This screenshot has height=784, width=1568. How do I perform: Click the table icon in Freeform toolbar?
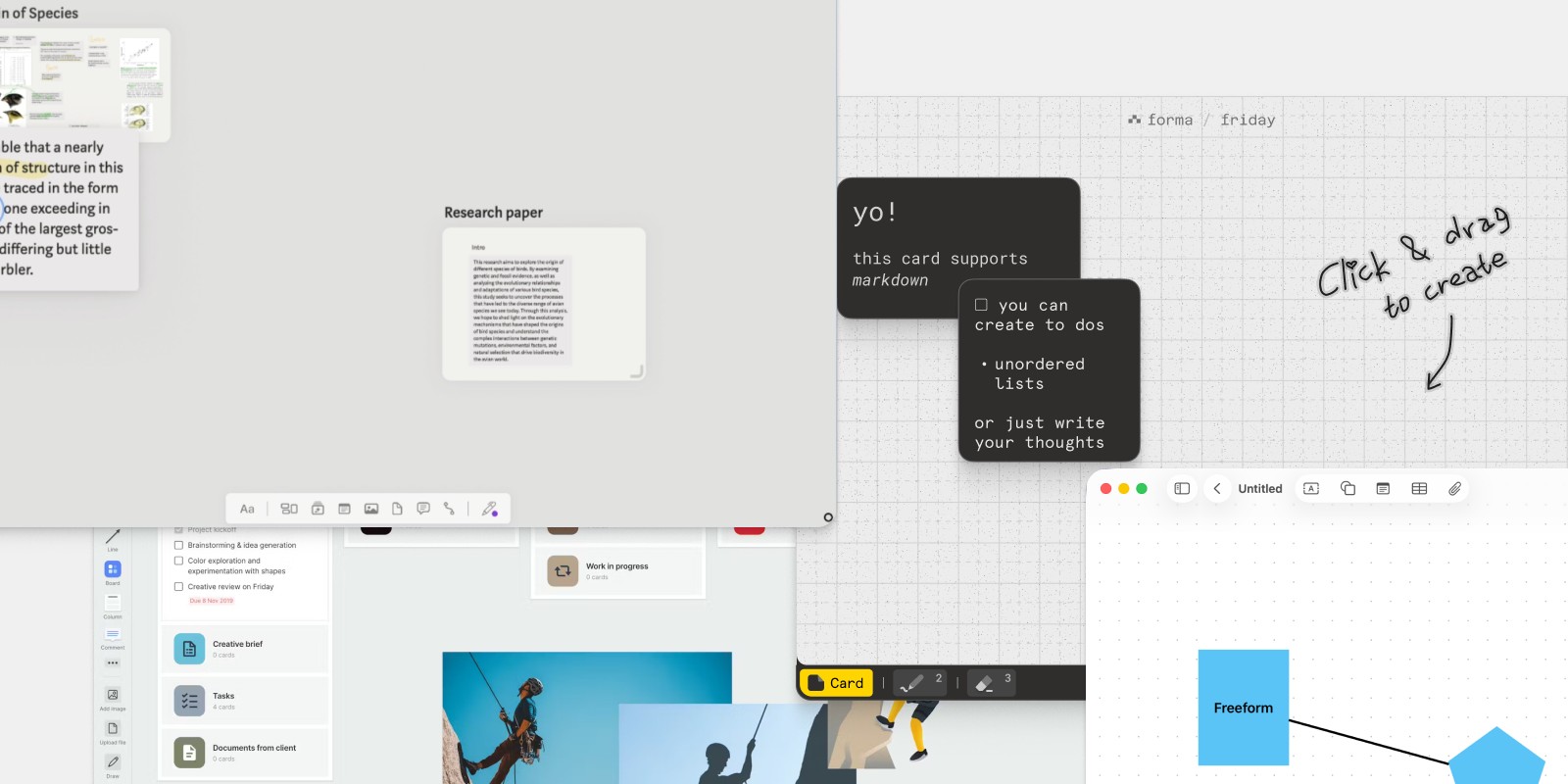[1419, 488]
